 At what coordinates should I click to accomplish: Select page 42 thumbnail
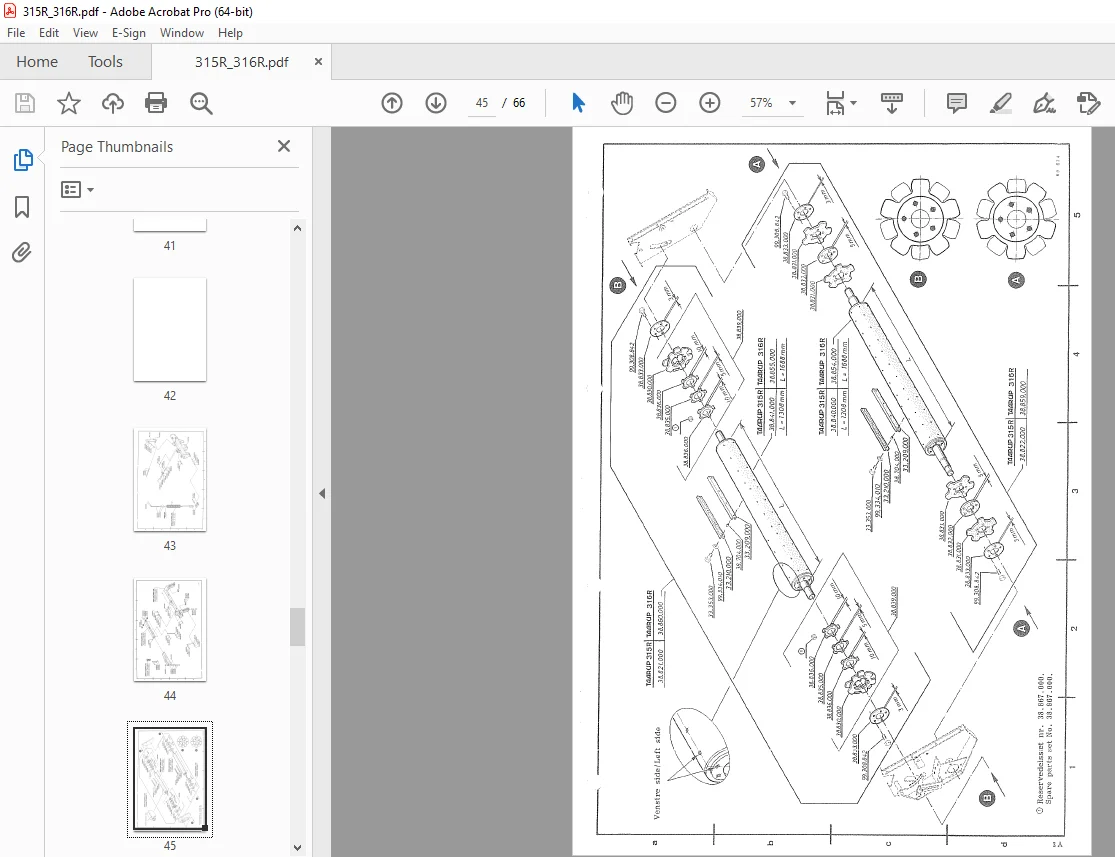click(170, 330)
